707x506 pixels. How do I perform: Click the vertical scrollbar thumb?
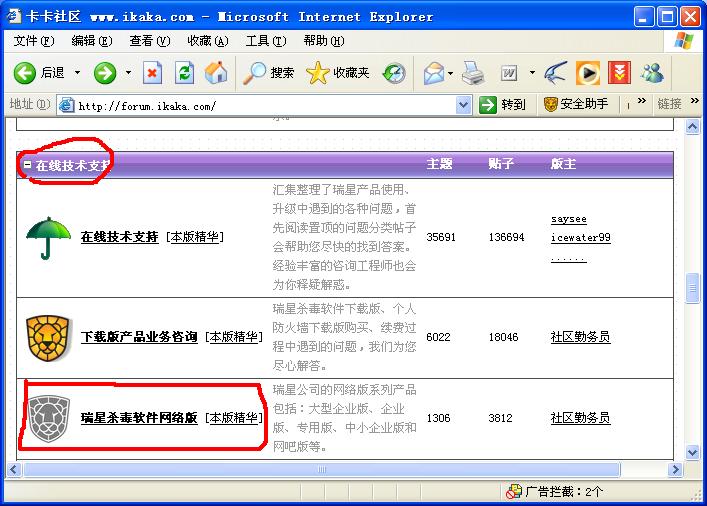pyautogui.click(x=693, y=288)
